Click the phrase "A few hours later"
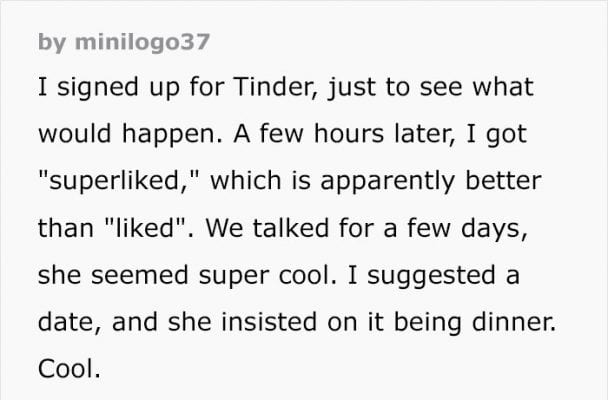 (285, 137)
